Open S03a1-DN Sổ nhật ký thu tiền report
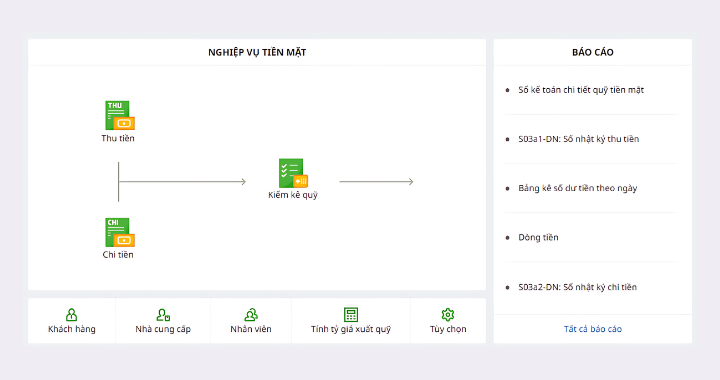Screen dimensions: 720x380 click(579, 139)
